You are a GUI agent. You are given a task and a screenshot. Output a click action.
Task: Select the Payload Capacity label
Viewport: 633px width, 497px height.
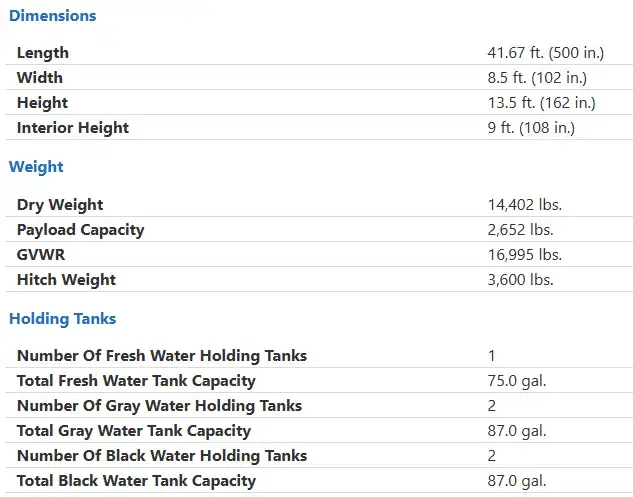[x=80, y=230]
